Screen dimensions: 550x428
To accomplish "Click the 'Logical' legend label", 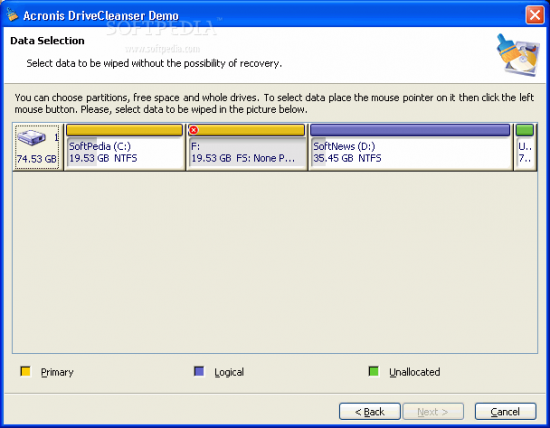I will pyautogui.click(x=229, y=372).
